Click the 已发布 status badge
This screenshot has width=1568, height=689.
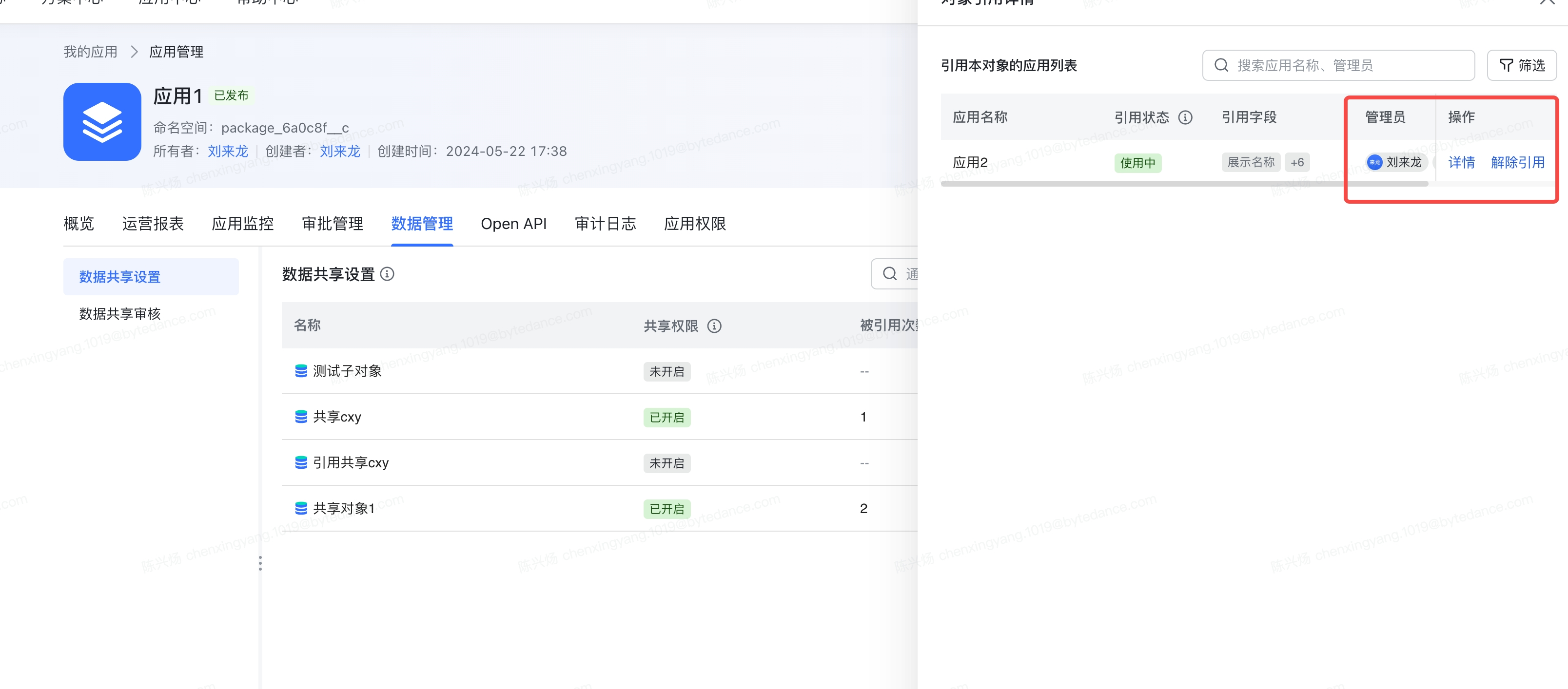(x=231, y=96)
